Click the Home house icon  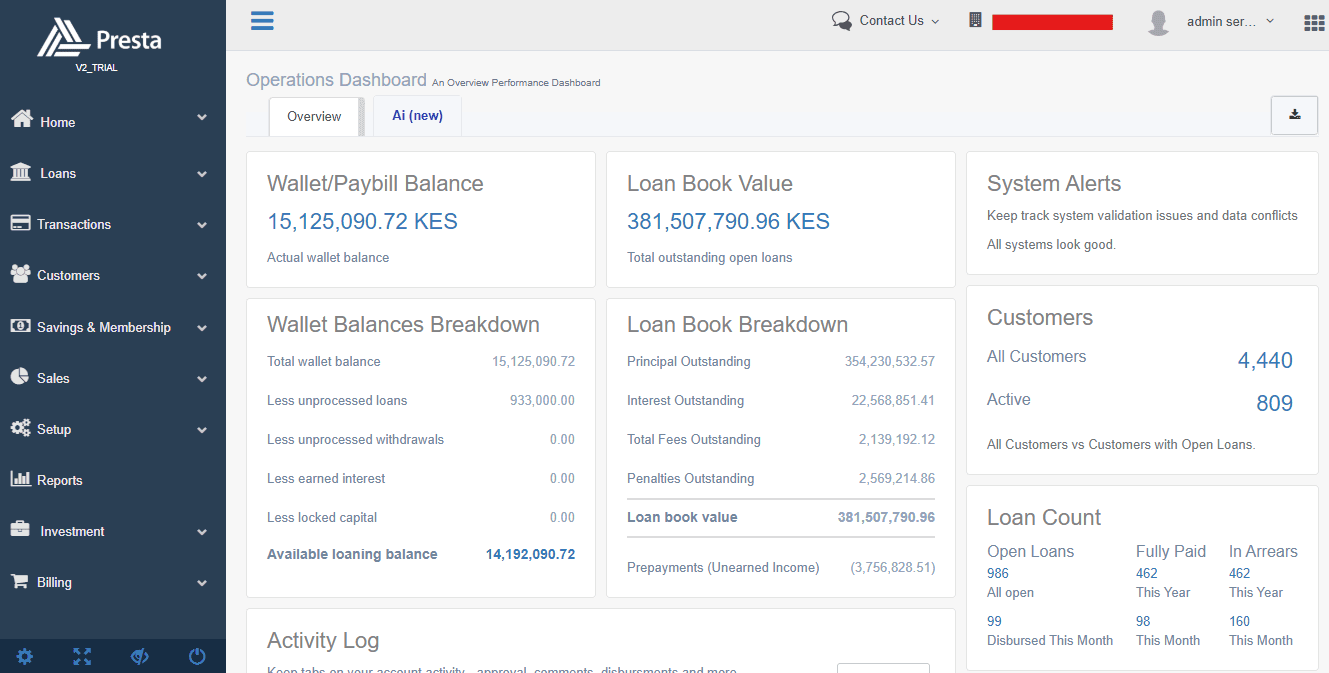[22, 120]
